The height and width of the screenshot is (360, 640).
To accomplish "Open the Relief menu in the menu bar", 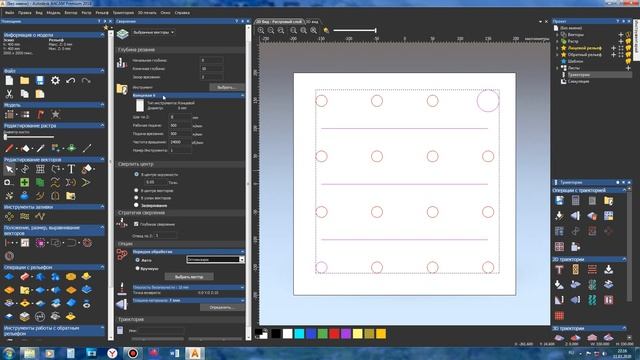I will click(102, 13).
